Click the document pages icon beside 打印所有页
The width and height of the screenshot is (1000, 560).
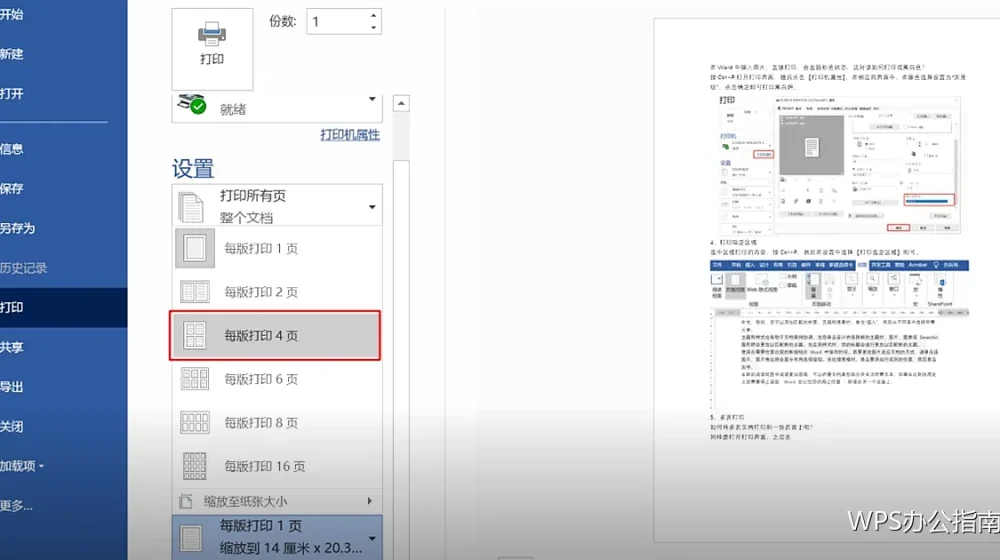pos(191,207)
